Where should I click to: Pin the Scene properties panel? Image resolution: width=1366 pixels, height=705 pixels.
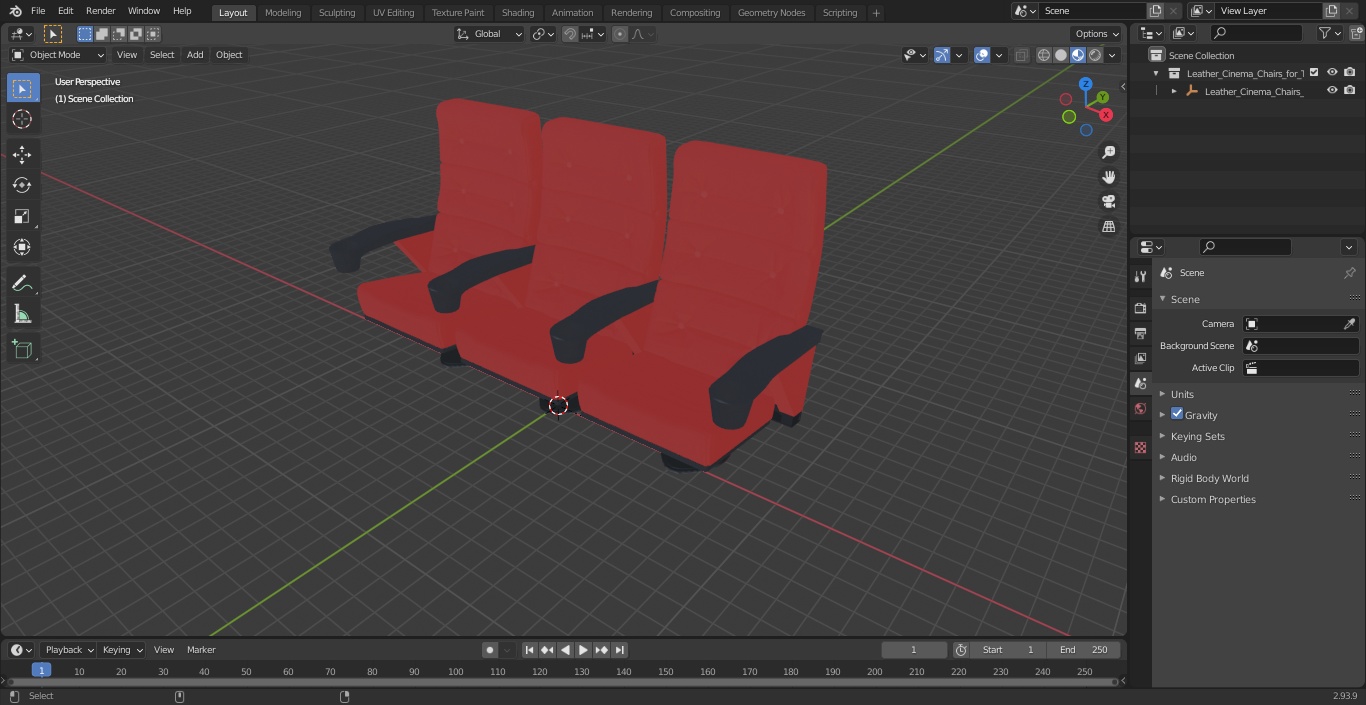(1349, 273)
